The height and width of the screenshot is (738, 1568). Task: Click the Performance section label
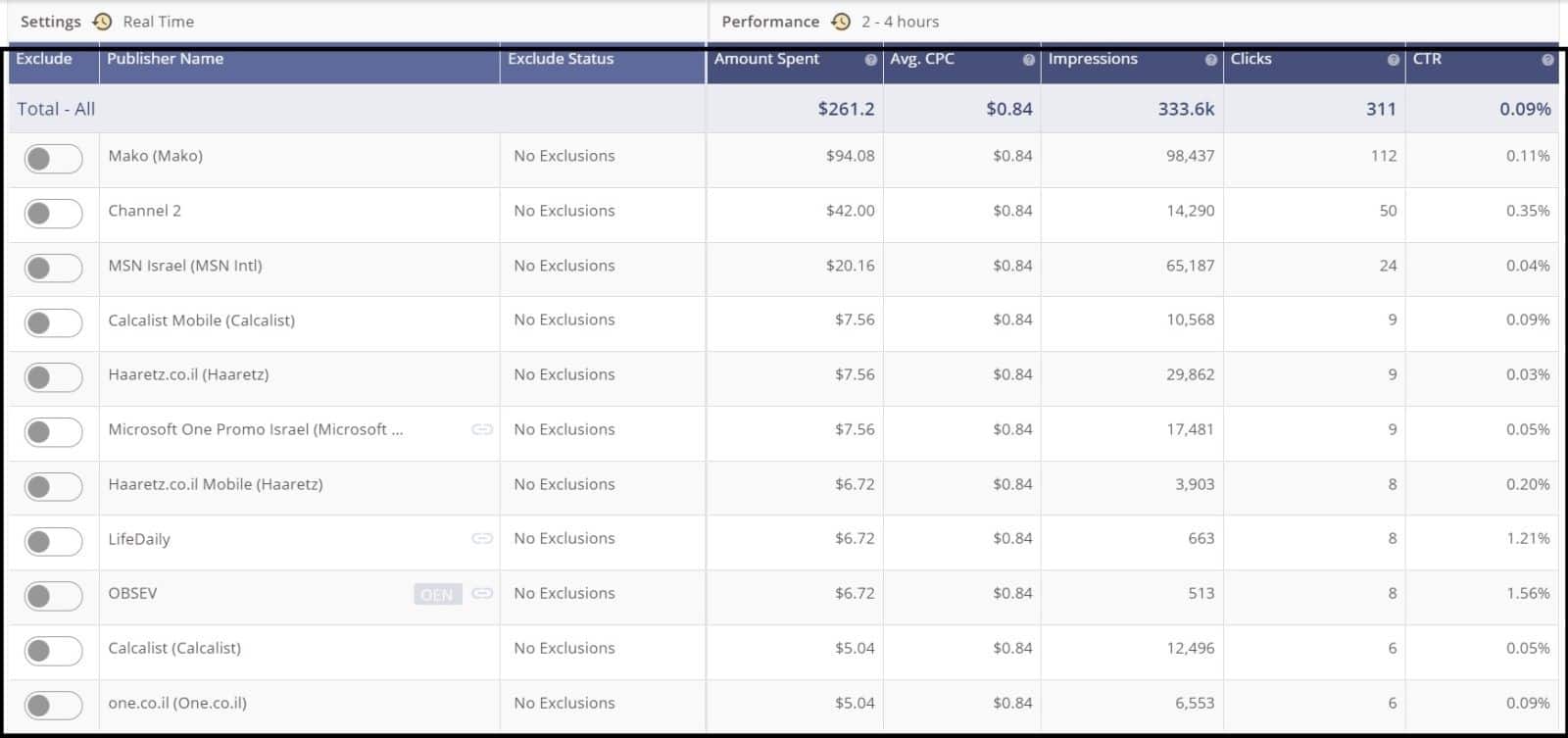coord(770,22)
